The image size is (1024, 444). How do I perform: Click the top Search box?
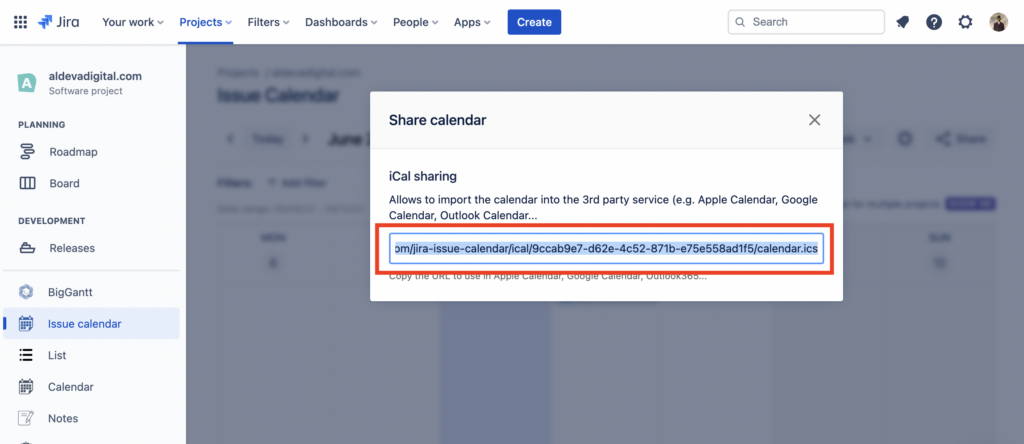tap(806, 22)
